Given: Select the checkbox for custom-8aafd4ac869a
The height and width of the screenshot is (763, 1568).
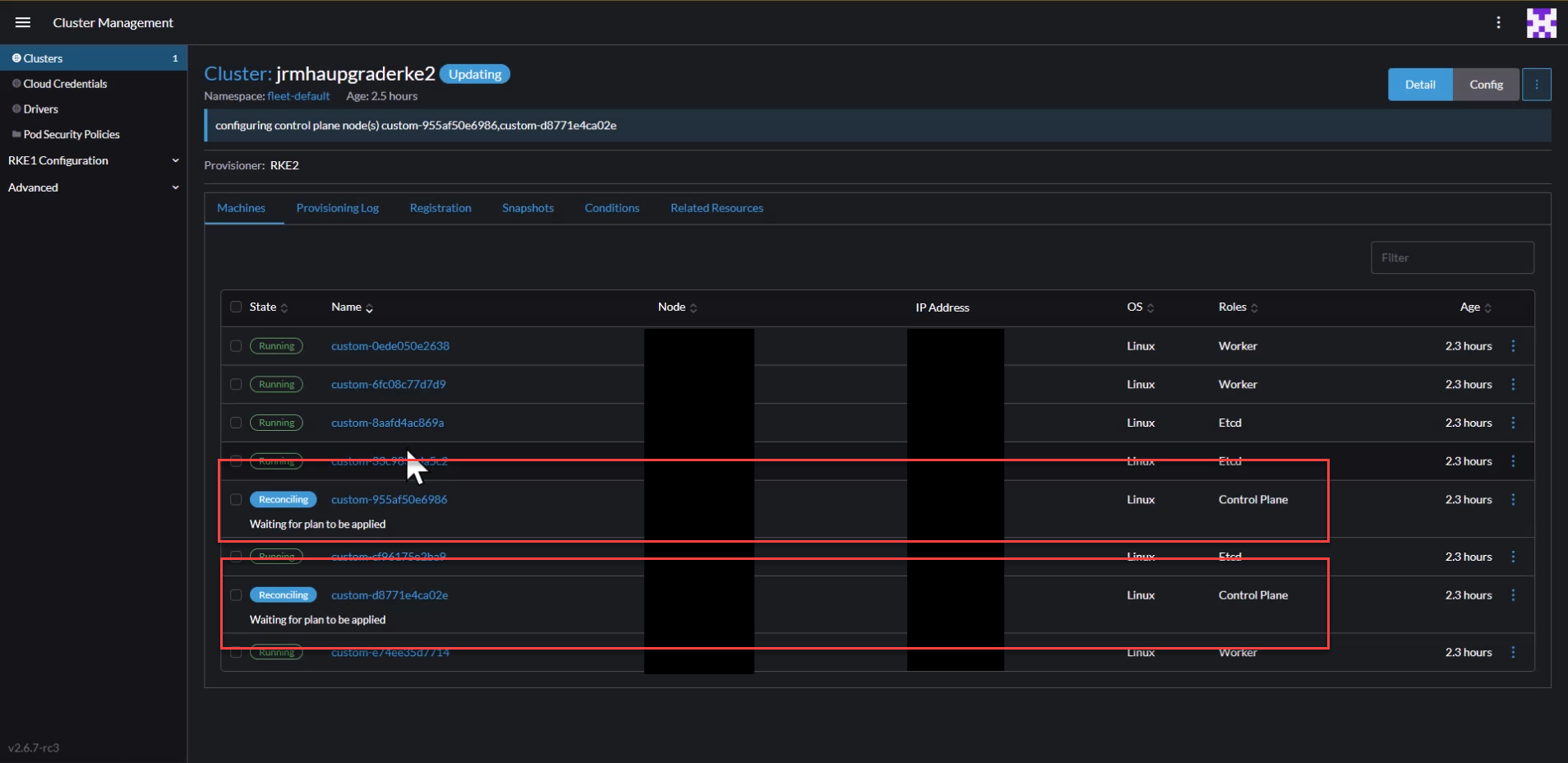Looking at the screenshot, I should (x=236, y=423).
